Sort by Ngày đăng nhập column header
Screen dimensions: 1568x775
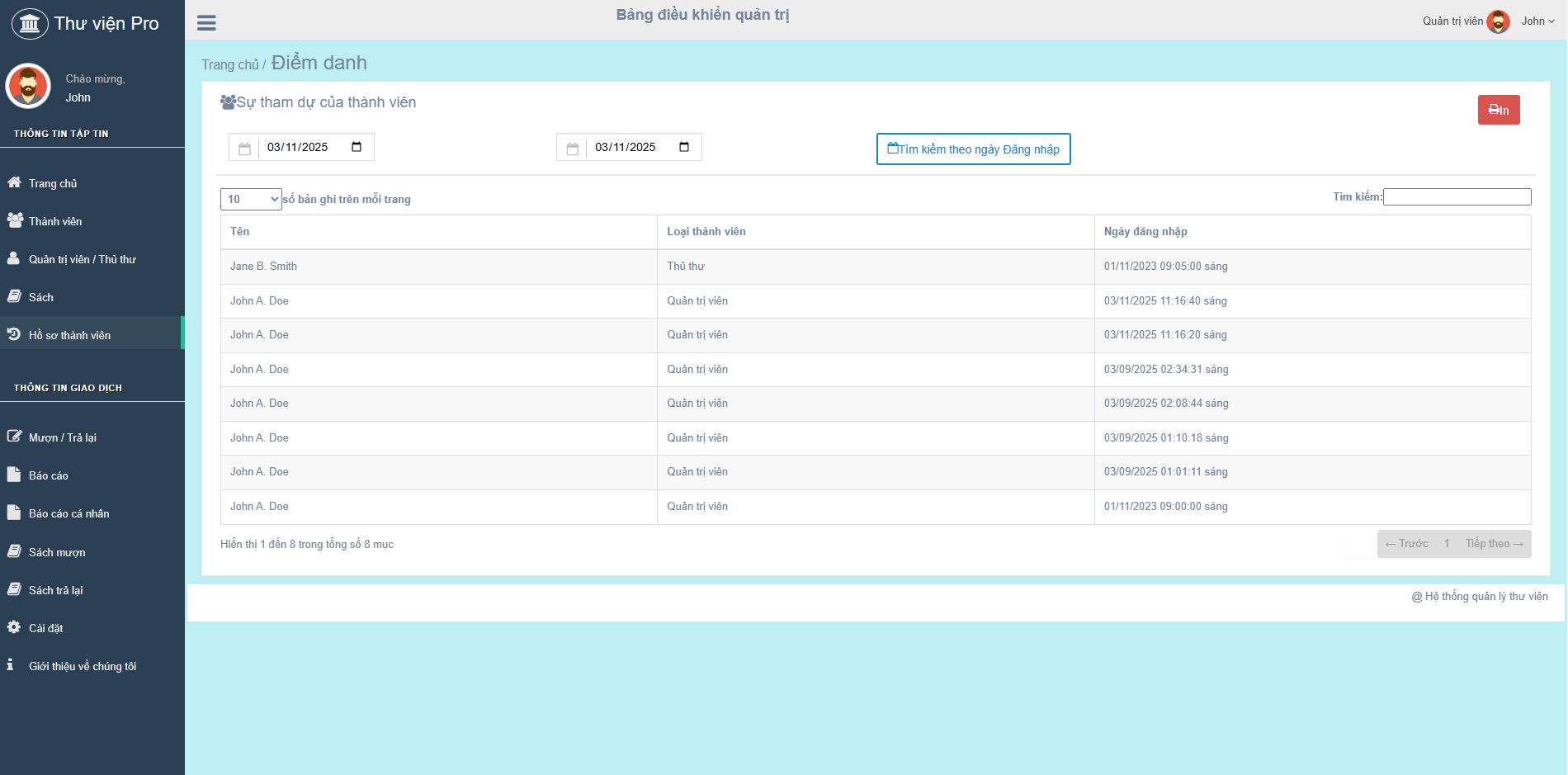(x=1145, y=232)
